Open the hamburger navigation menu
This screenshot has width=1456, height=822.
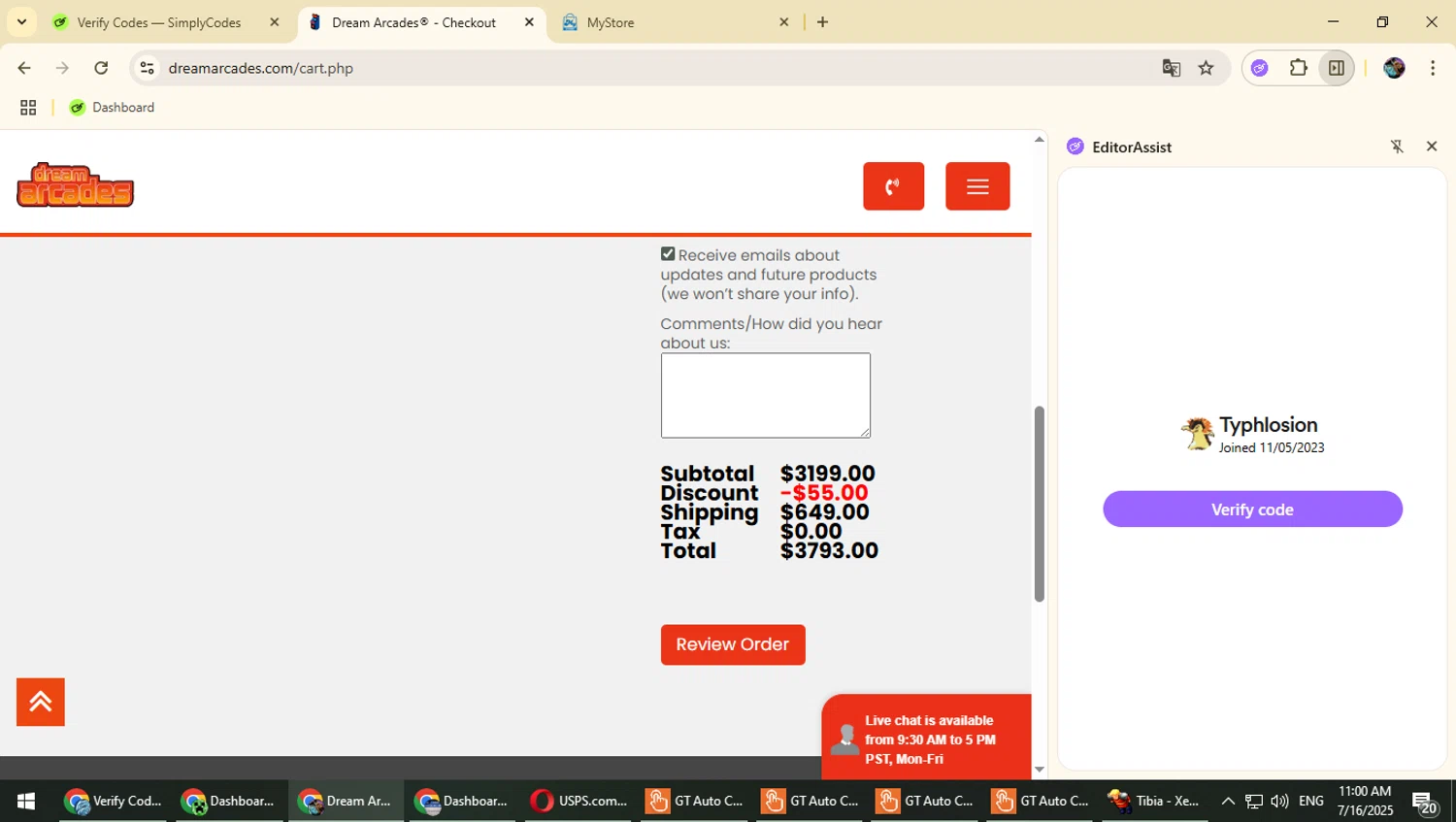[x=977, y=186]
